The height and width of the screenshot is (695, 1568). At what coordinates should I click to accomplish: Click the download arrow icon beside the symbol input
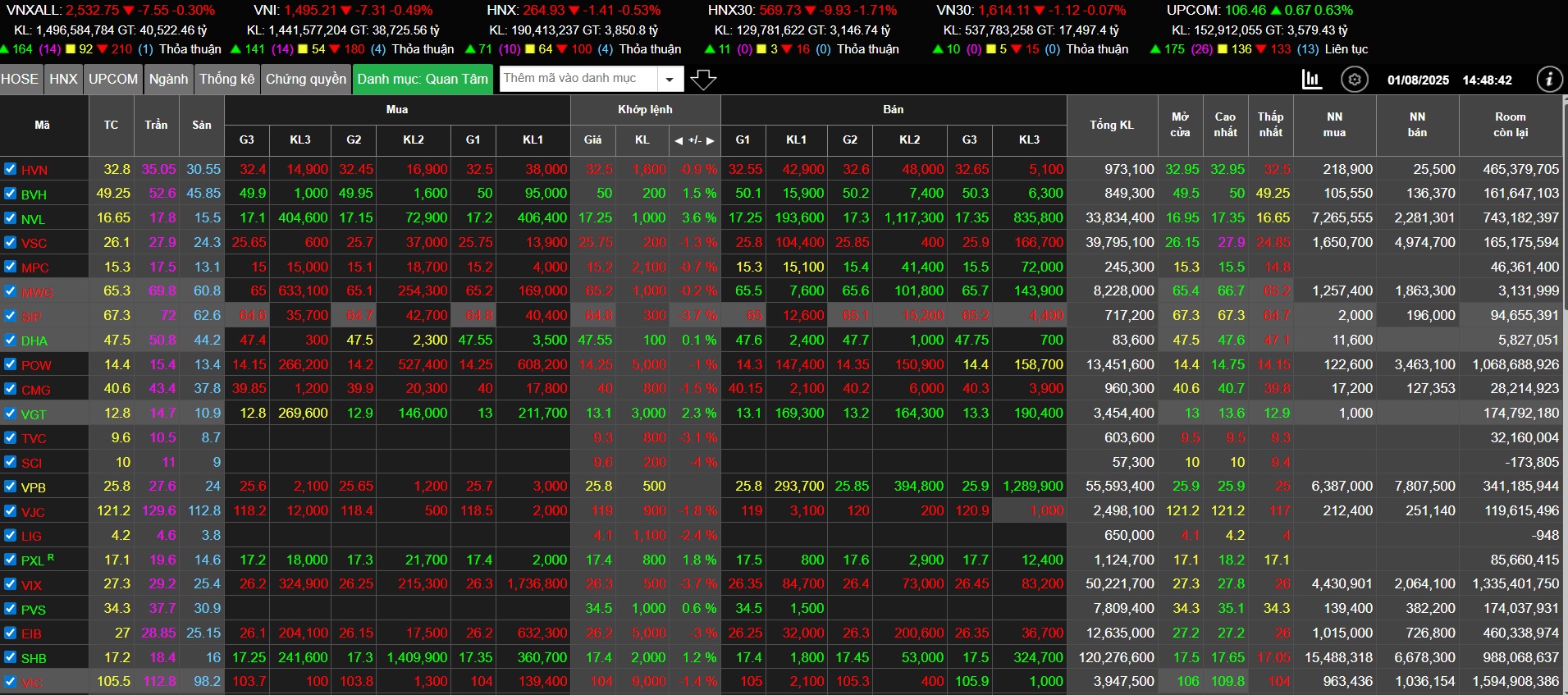pos(703,80)
